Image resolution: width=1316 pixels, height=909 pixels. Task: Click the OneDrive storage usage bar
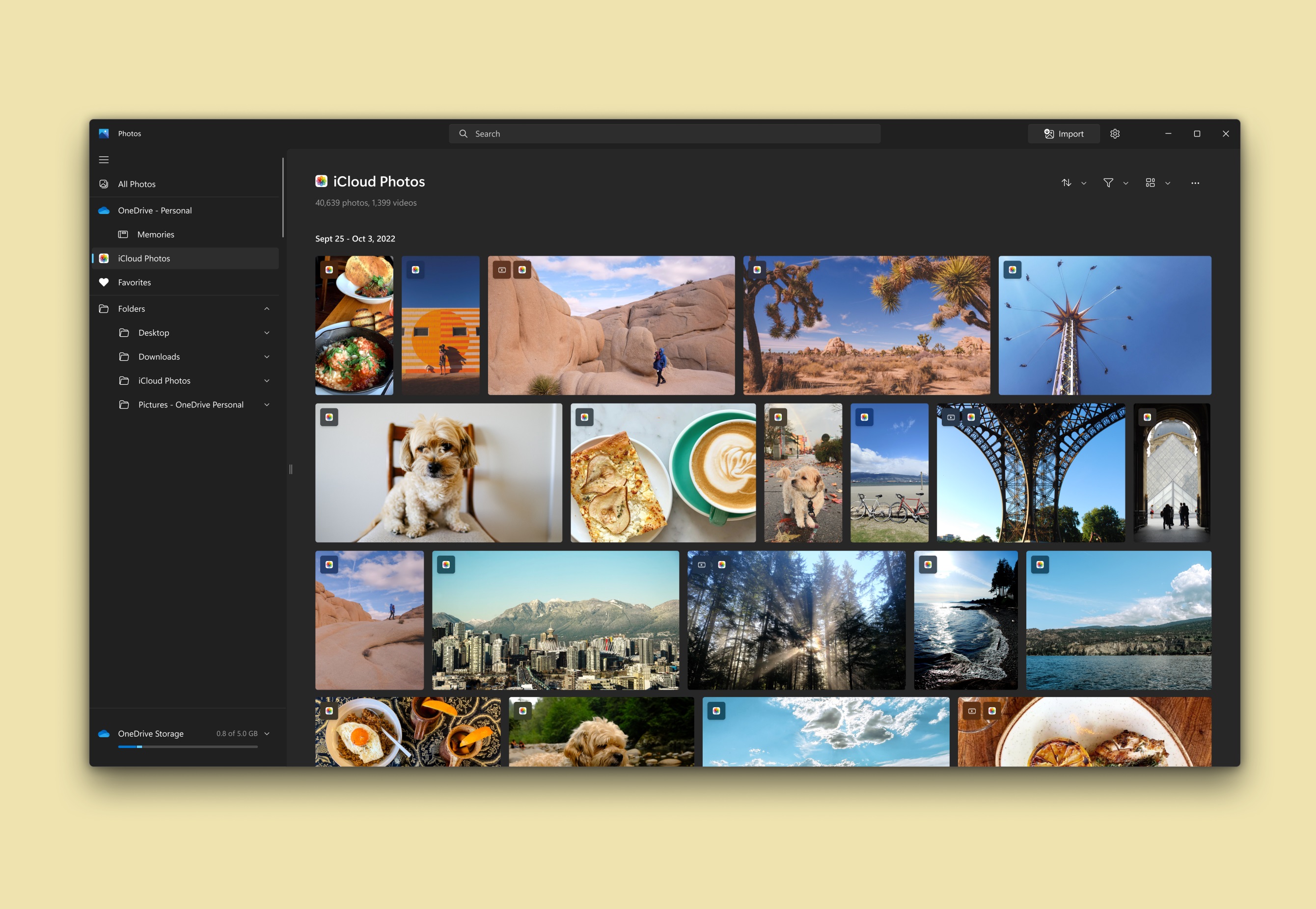pyautogui.click(x=188, y=747)
